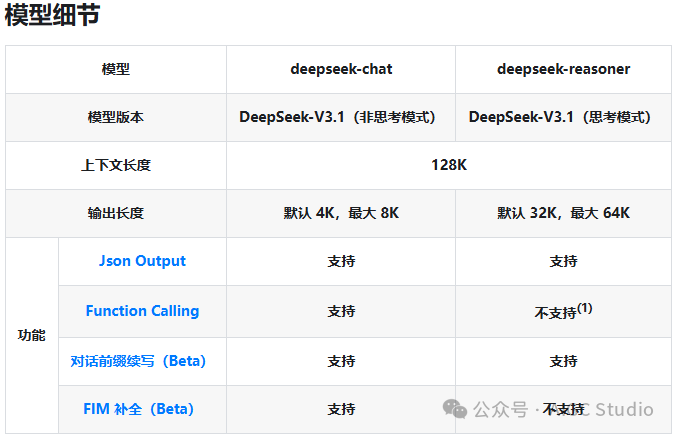The width and height of the screenshot is (675, 436).
Task: Select the 功能 row group label
Action: (x=32, y=335)
